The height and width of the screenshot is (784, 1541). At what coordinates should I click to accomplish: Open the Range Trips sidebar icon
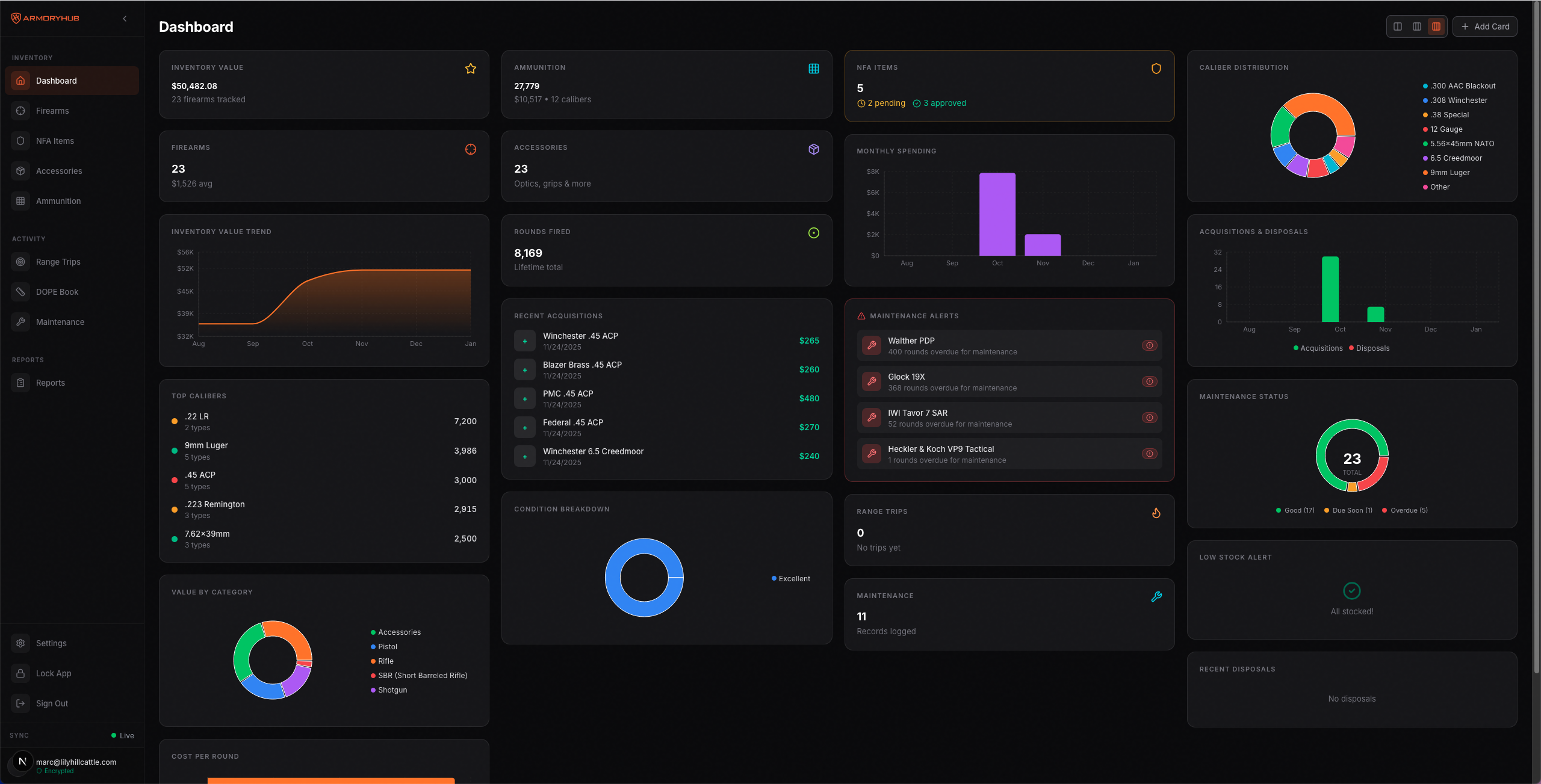[58, 262]
